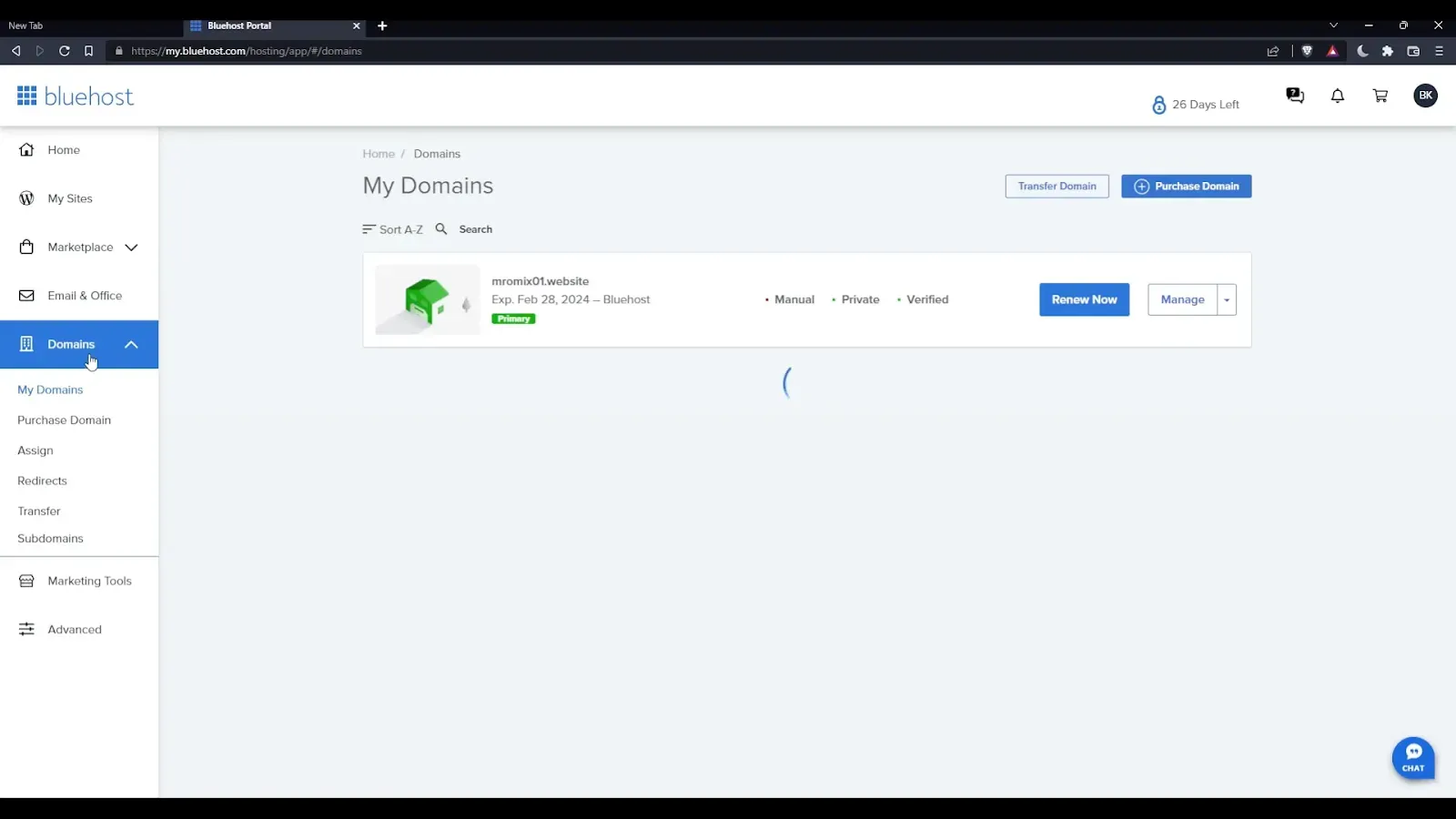Select Redirects in sidebar
The height and width of the screenshot is (819, 1456).
42,480
